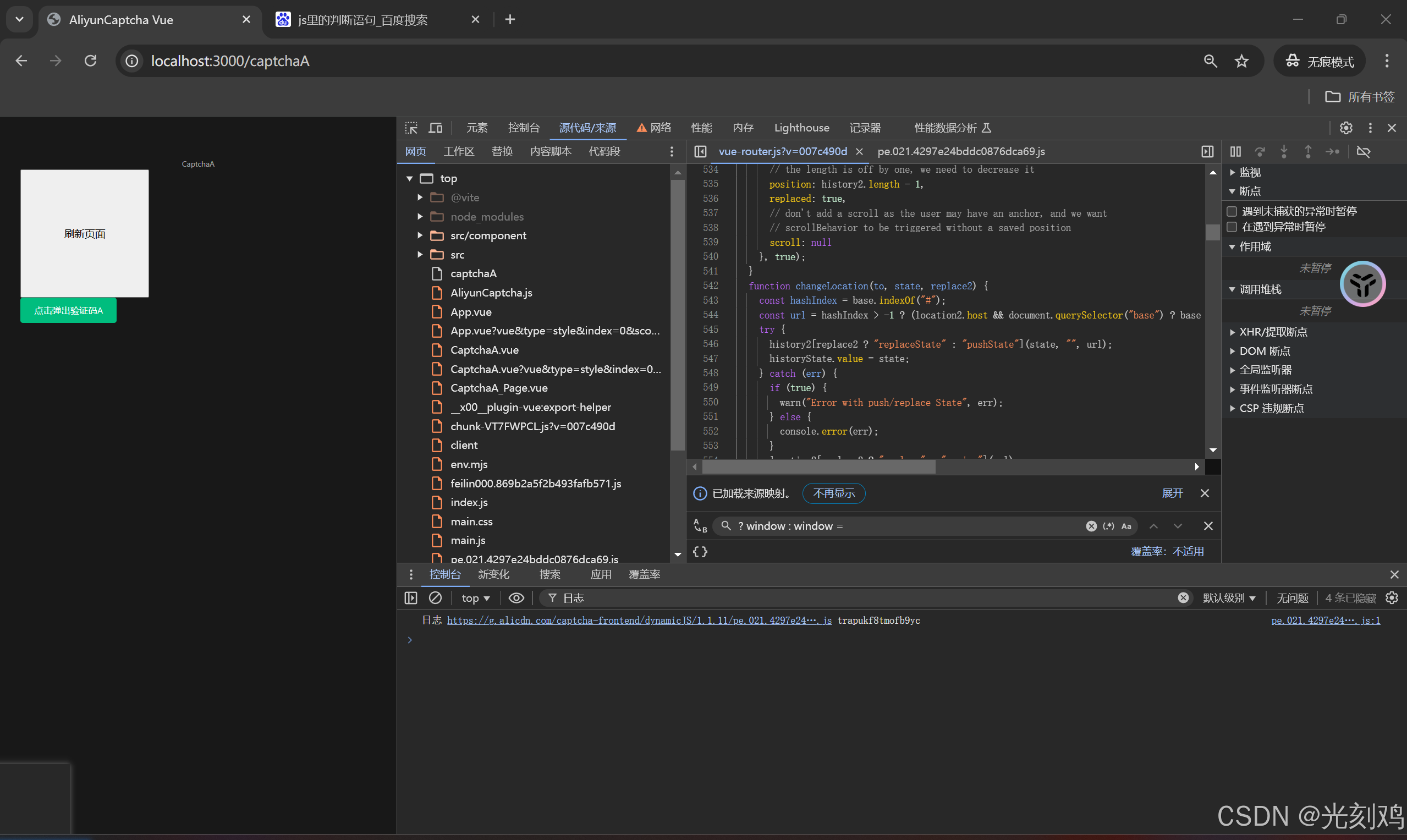
Task: Switch to the 元素 panel tab
Action: click(476, 128)
